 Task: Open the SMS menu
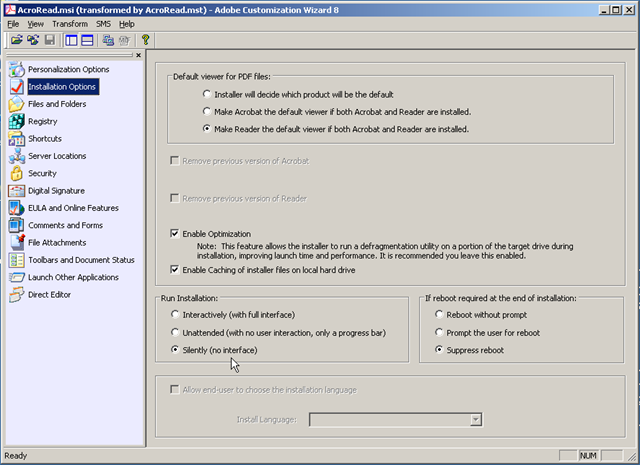point(103,24)
